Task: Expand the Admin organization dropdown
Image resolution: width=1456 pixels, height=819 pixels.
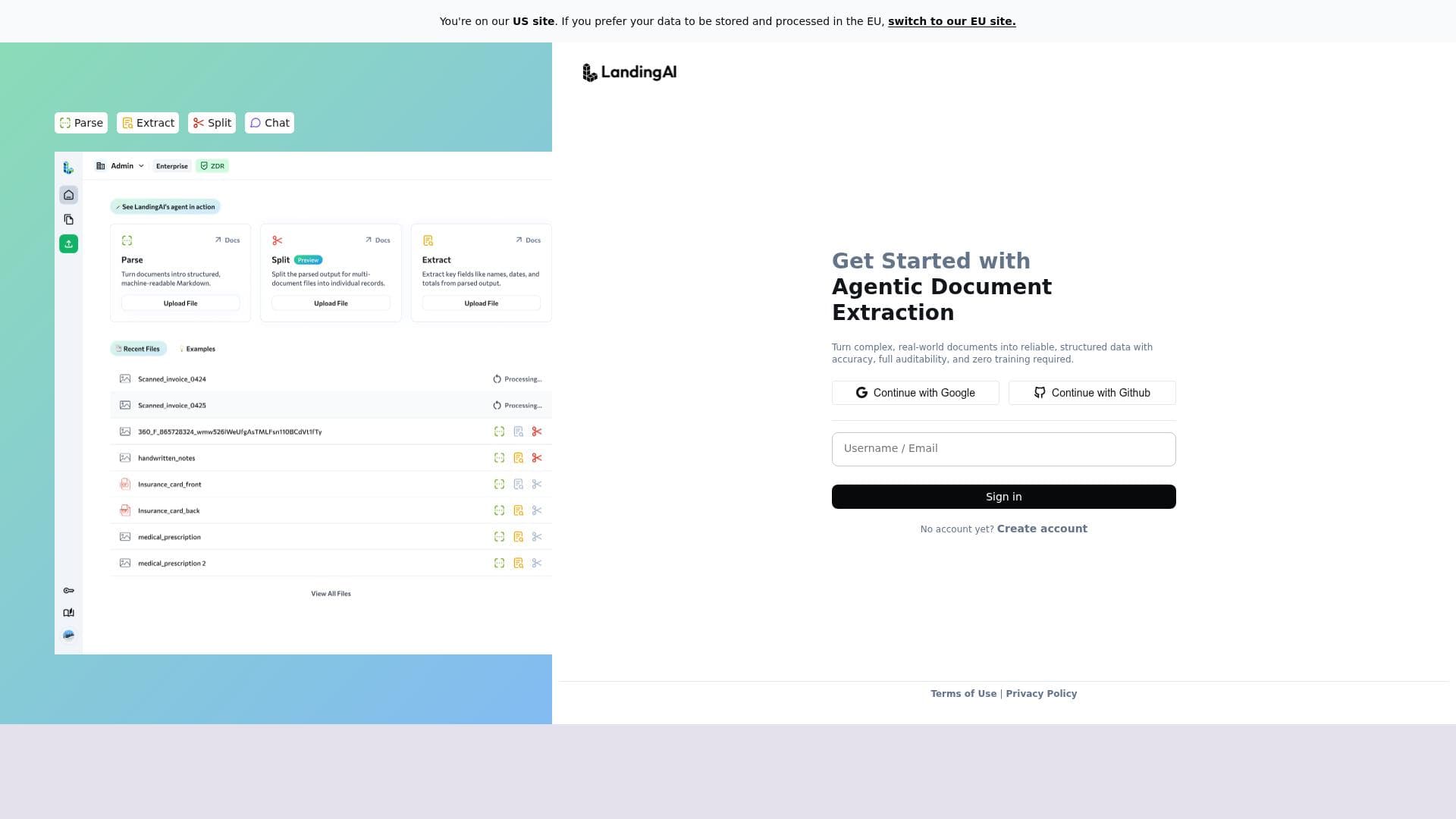Action: point(120,166)
